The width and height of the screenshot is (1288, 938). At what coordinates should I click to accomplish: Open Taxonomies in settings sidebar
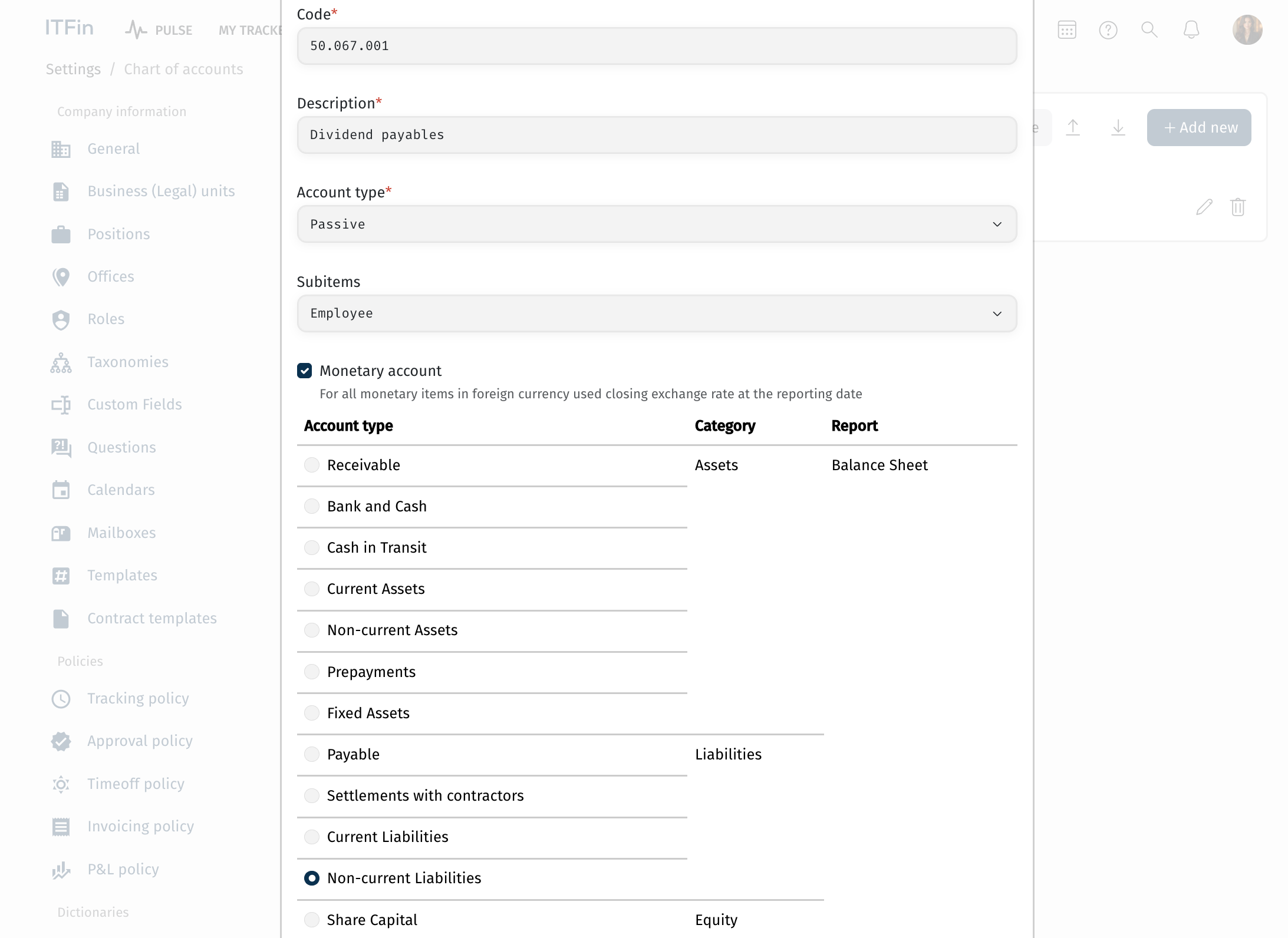[x=127, y=362]
